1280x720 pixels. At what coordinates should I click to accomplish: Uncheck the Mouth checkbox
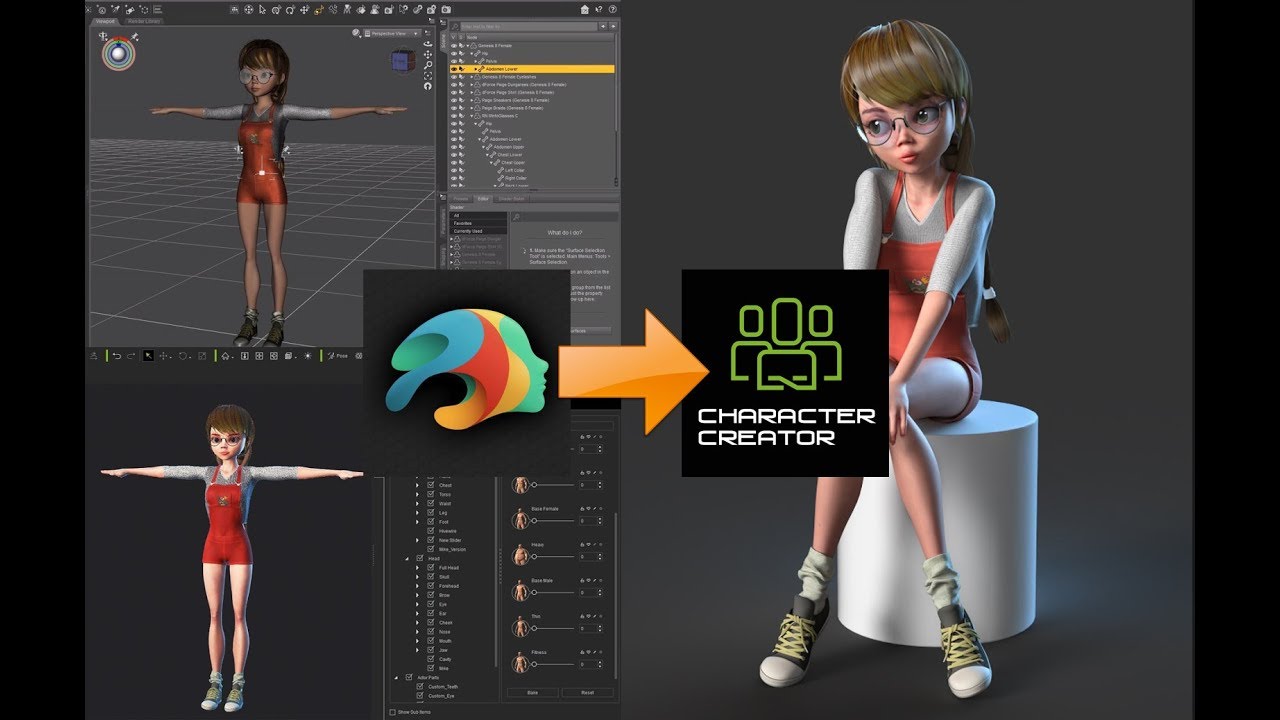click(430, 641)
